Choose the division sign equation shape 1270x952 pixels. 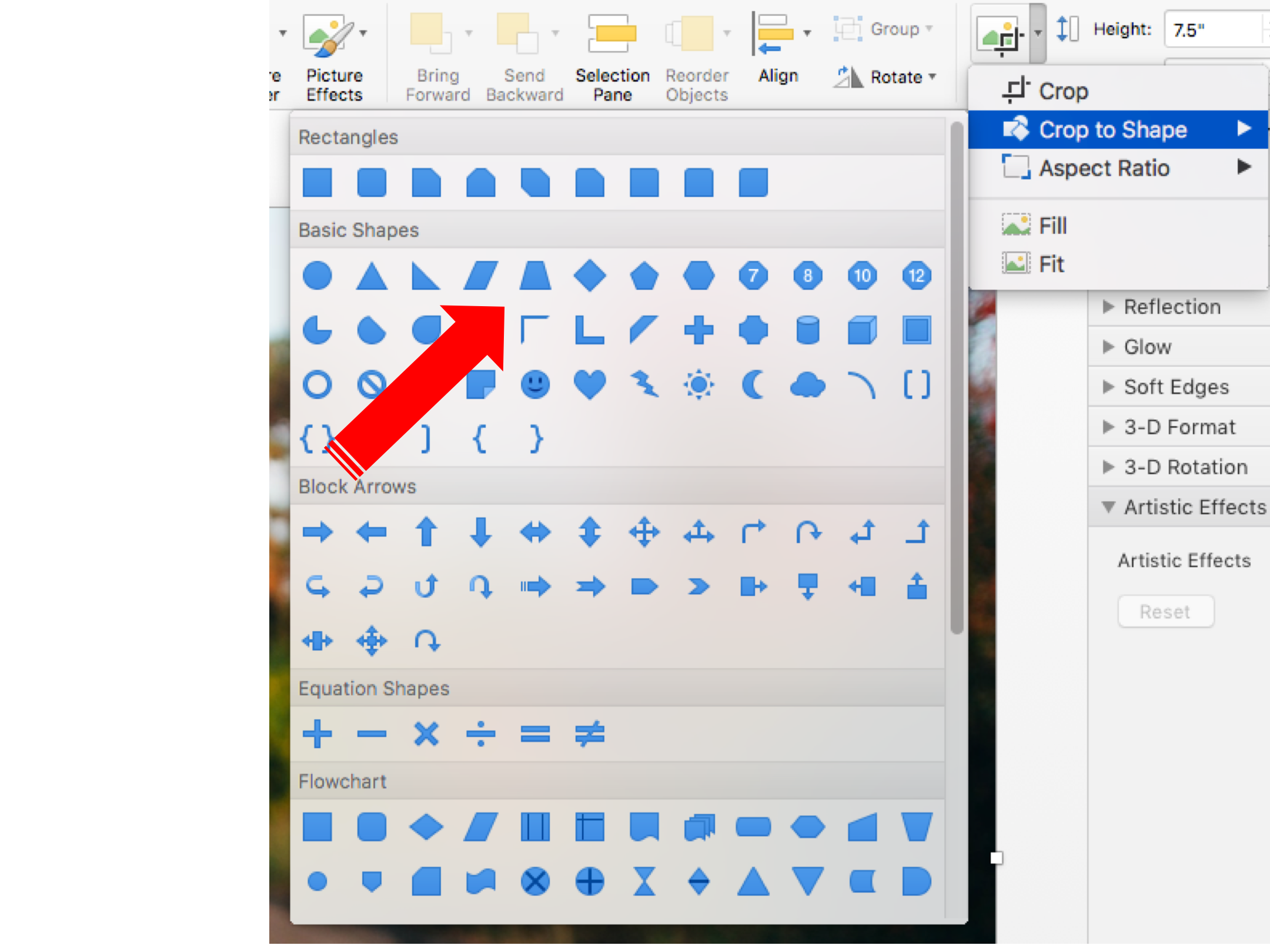[x=481, y=733]
